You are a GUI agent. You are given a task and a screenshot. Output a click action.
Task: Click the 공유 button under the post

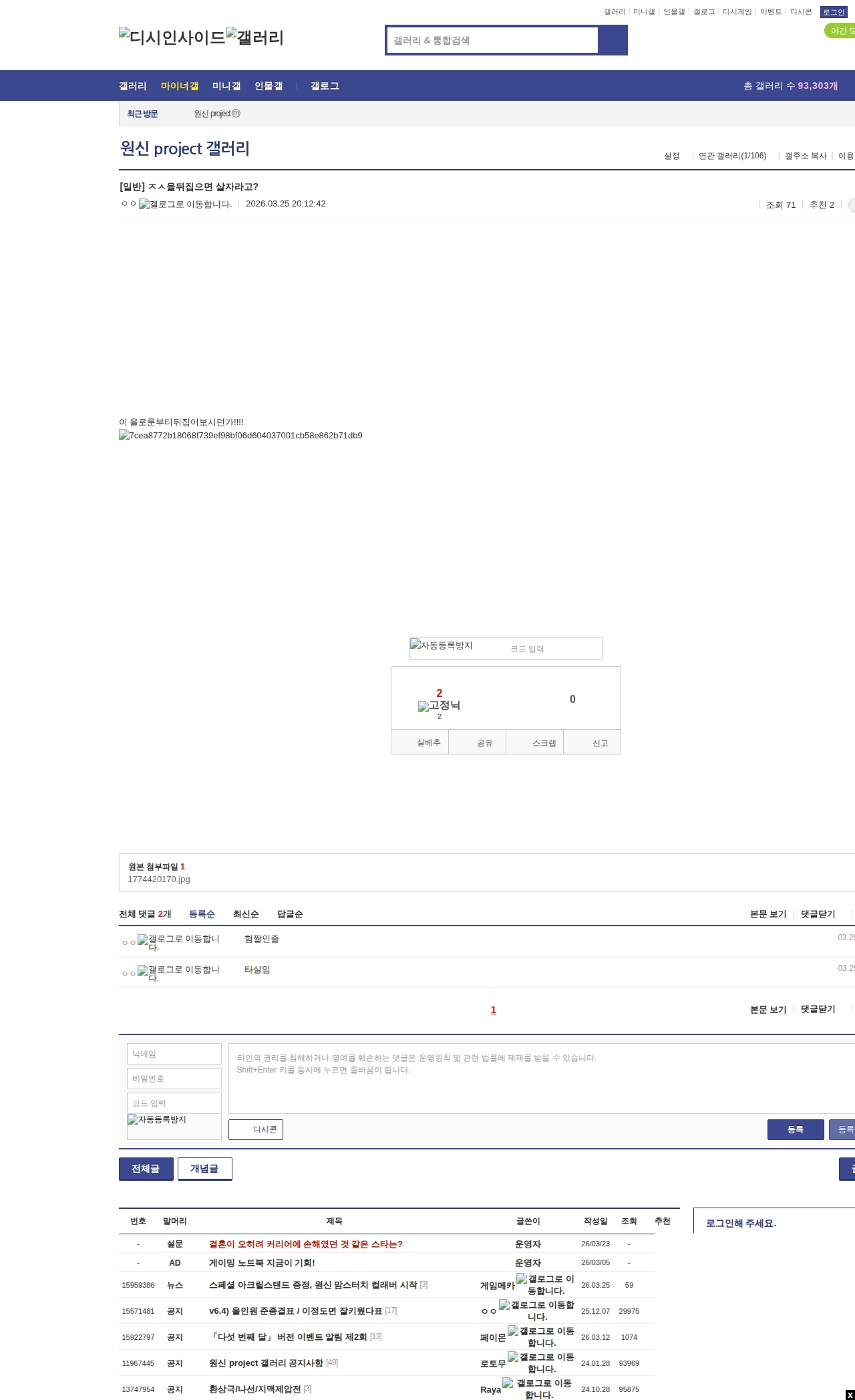tap(477, 742)
